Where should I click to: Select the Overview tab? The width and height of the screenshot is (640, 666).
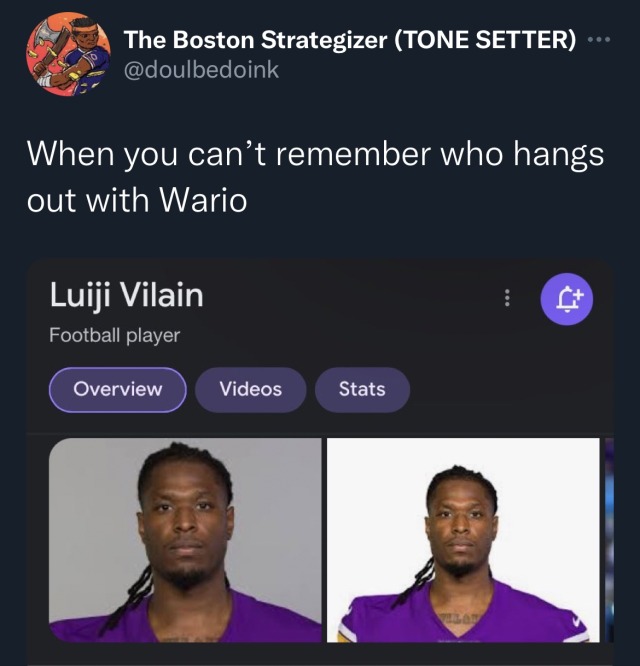(x=118, y=390)
